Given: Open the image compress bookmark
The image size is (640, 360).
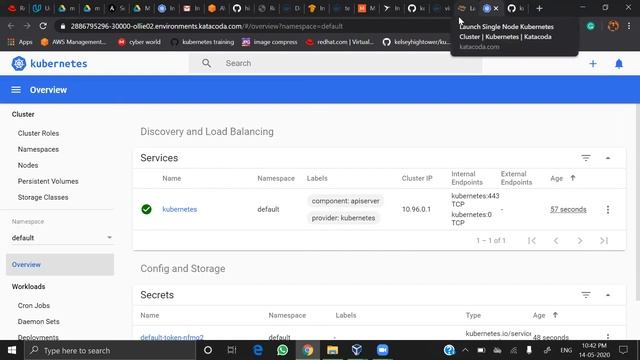Looking at the screenshot, I should 270,42.
